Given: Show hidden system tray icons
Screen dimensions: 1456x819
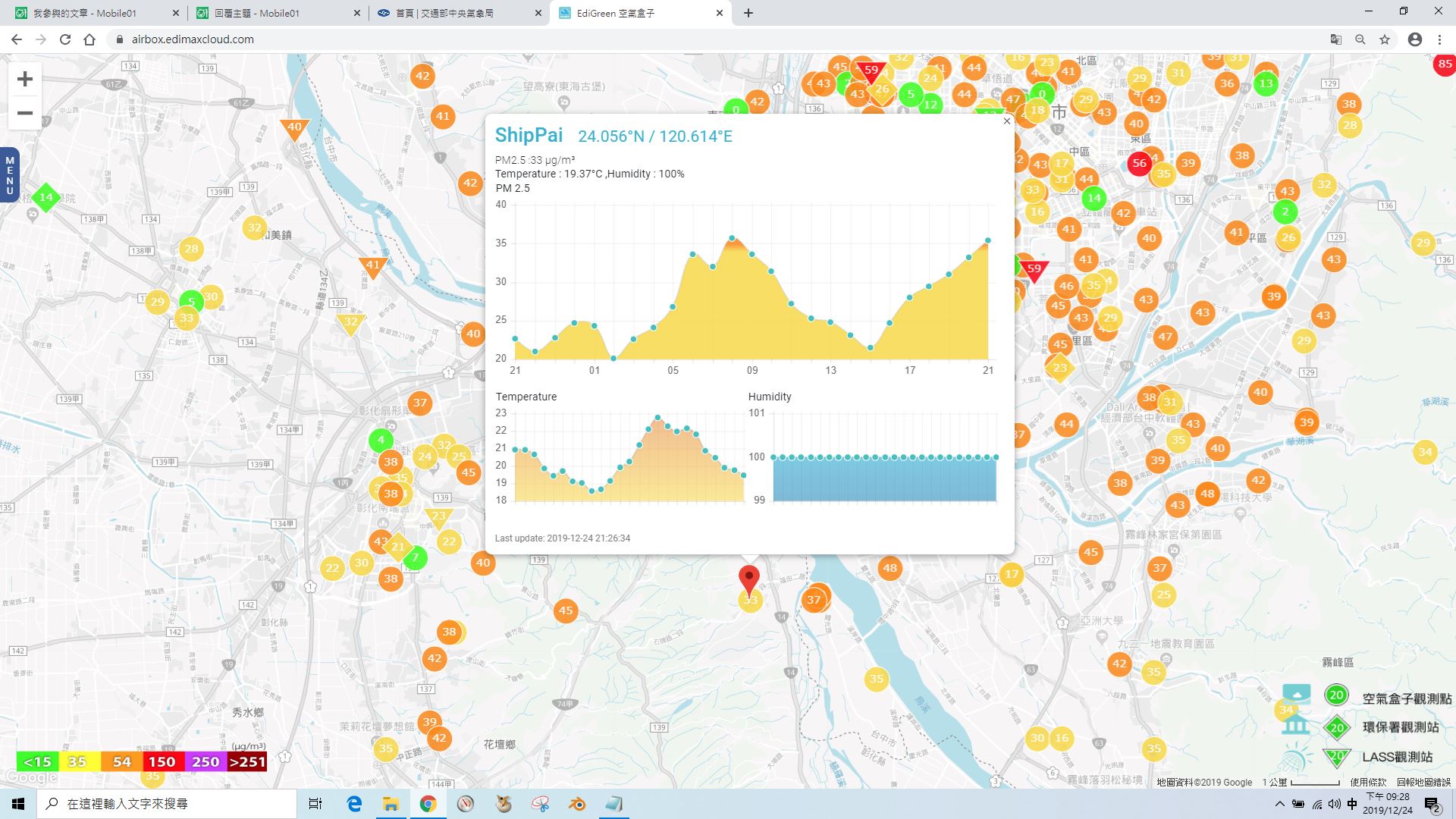Looking at the screenshot, I should tap(1279, 804).
